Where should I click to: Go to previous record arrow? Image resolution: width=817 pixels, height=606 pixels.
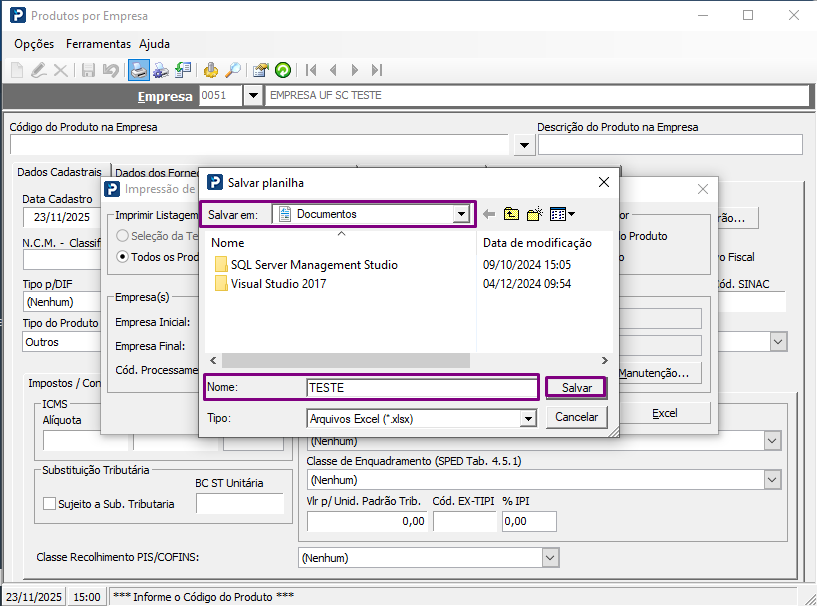pos(333,70)
